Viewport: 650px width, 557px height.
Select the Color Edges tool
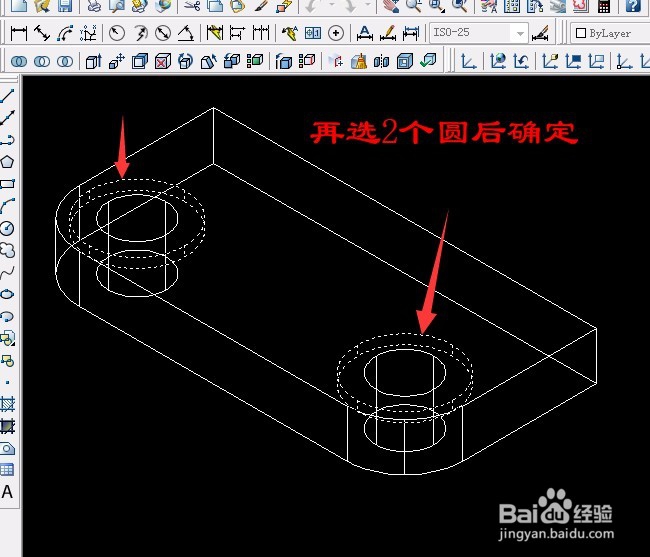point(307,62)
